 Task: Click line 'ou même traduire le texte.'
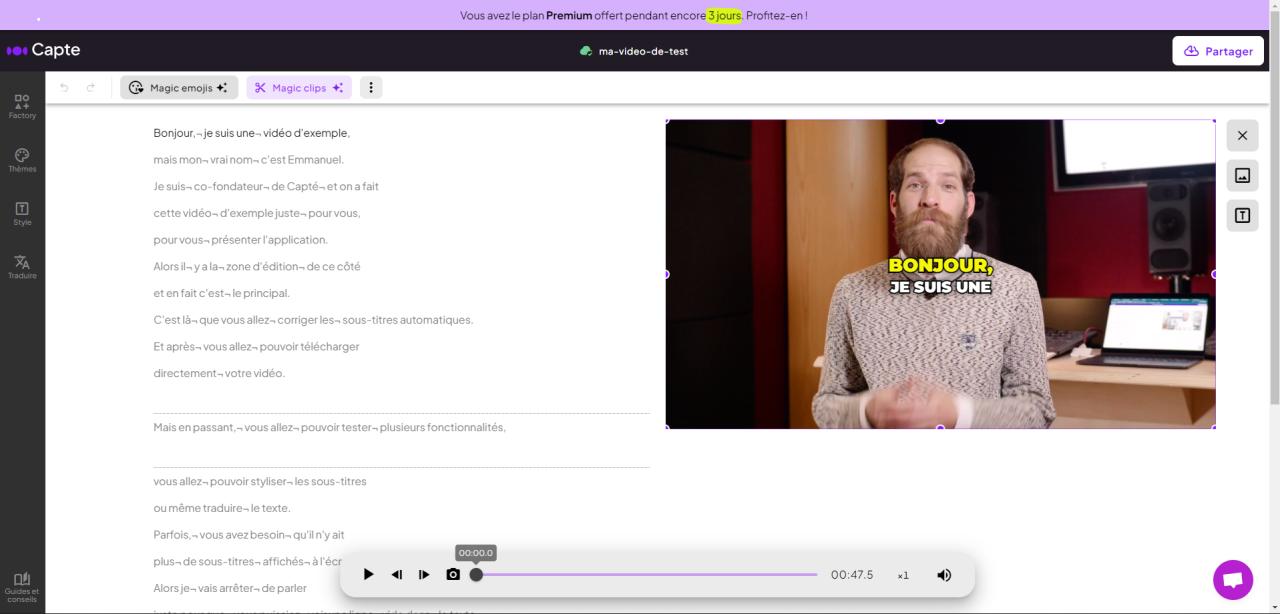point(222,508)
